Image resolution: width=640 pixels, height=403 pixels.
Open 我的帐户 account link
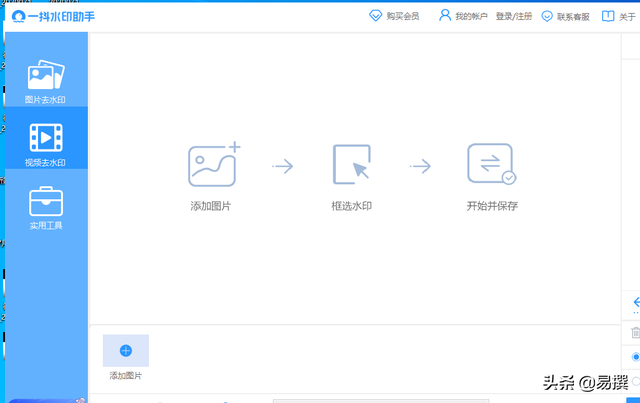pos(471,16)
